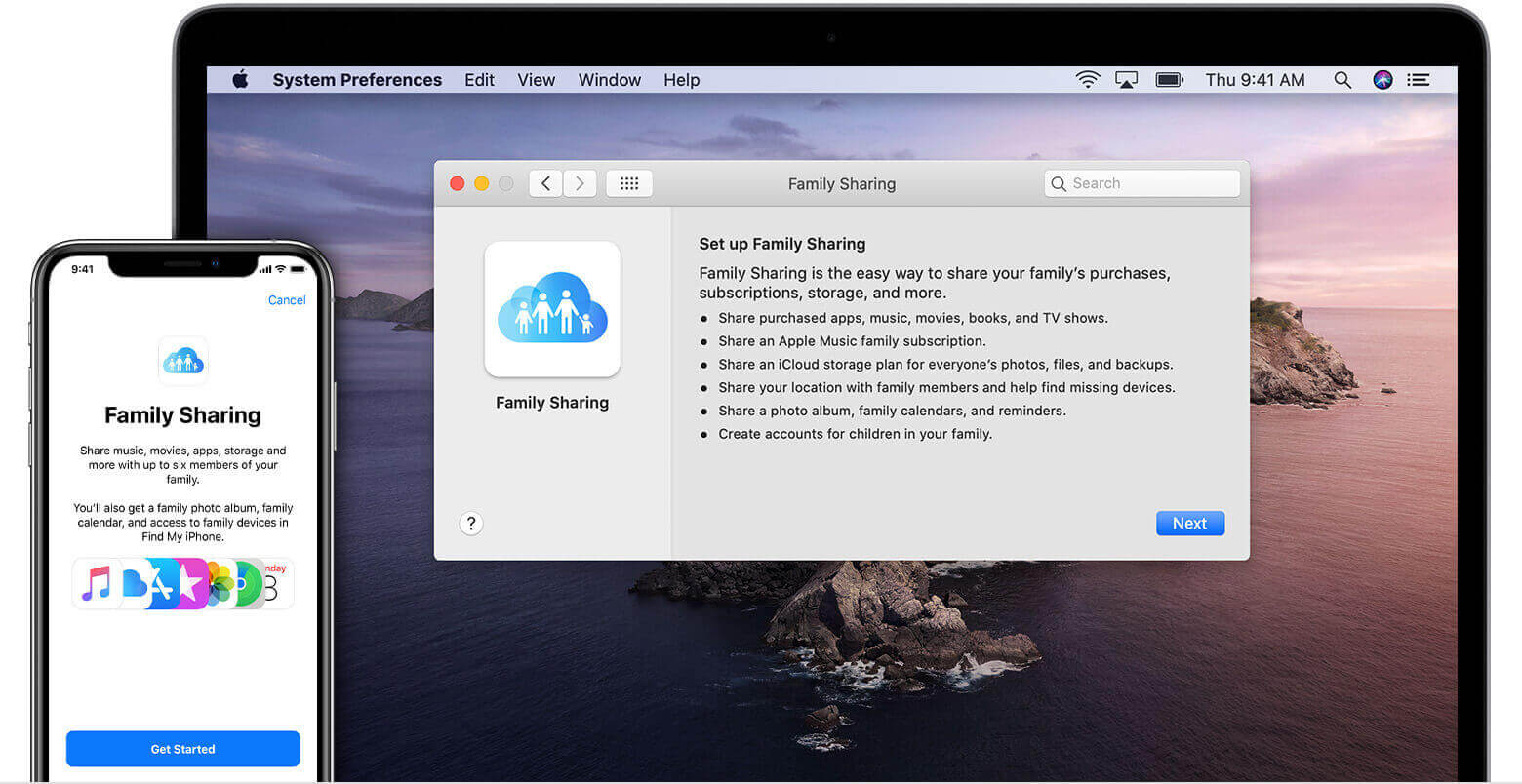Click the battery status icon
This screenshot has height=784, width=1522.
pos(1169,80)
